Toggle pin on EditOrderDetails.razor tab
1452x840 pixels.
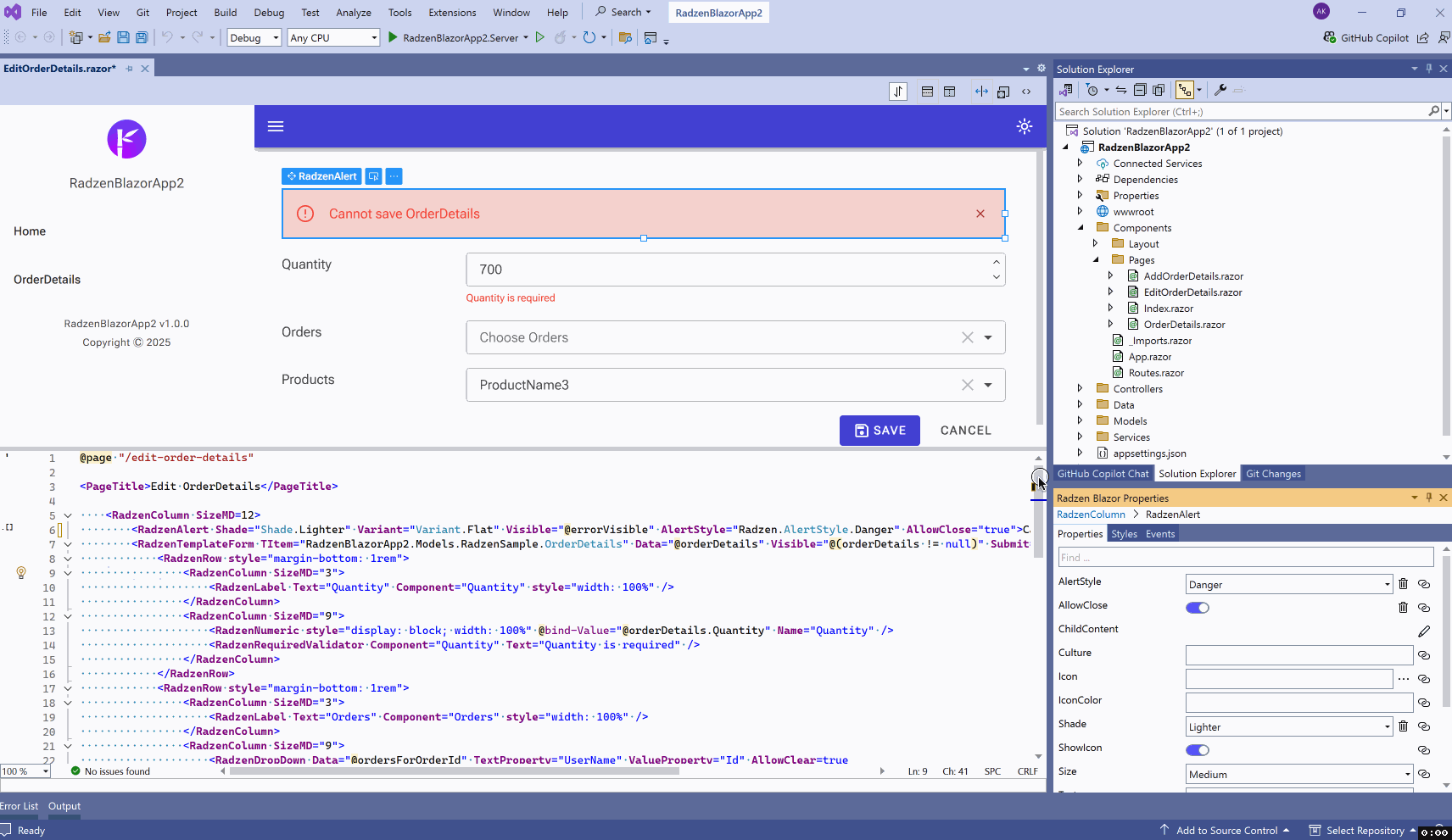[130, 69]
